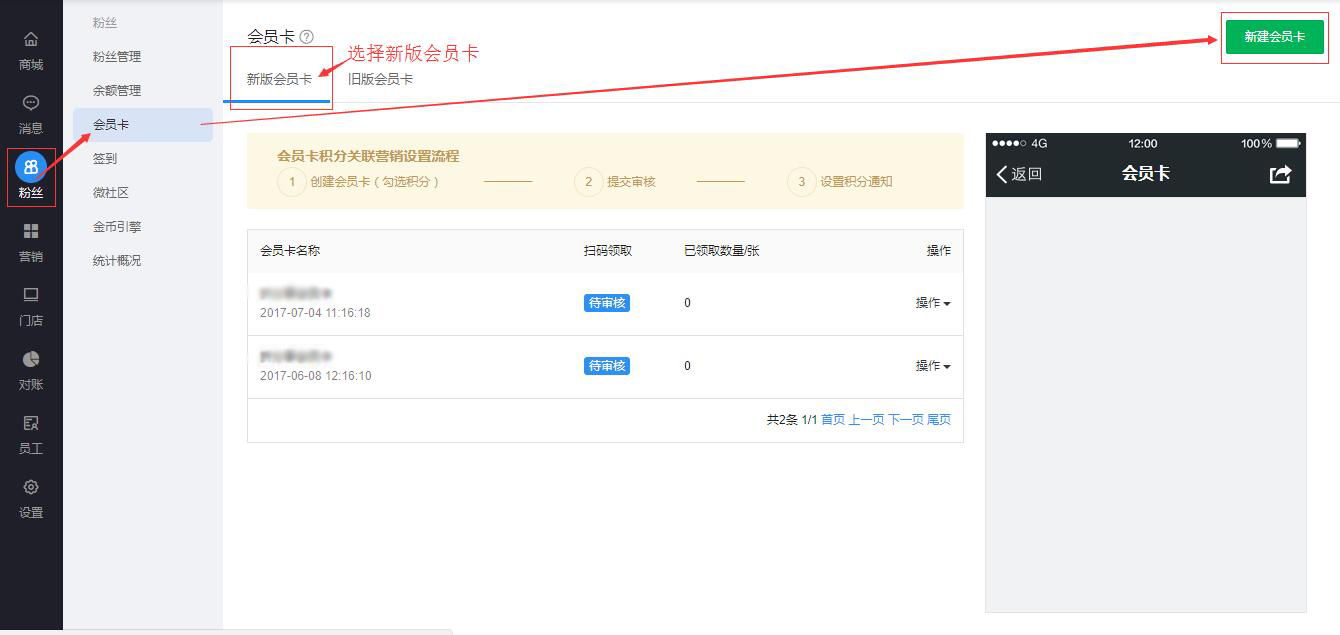Screen dimensions: 1340x635
Task: Open the 营销 marketing grid icon
Action: tap(31, 231)
